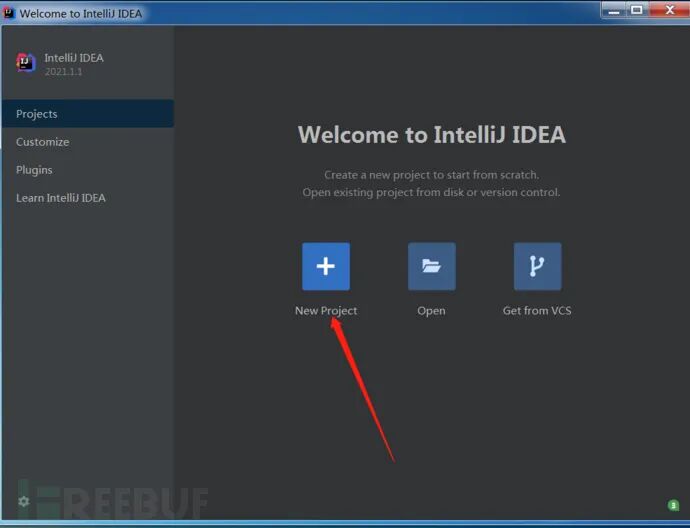Maximize the Welcome window
The image size is (690, 528).
click(x=636, y=10)
